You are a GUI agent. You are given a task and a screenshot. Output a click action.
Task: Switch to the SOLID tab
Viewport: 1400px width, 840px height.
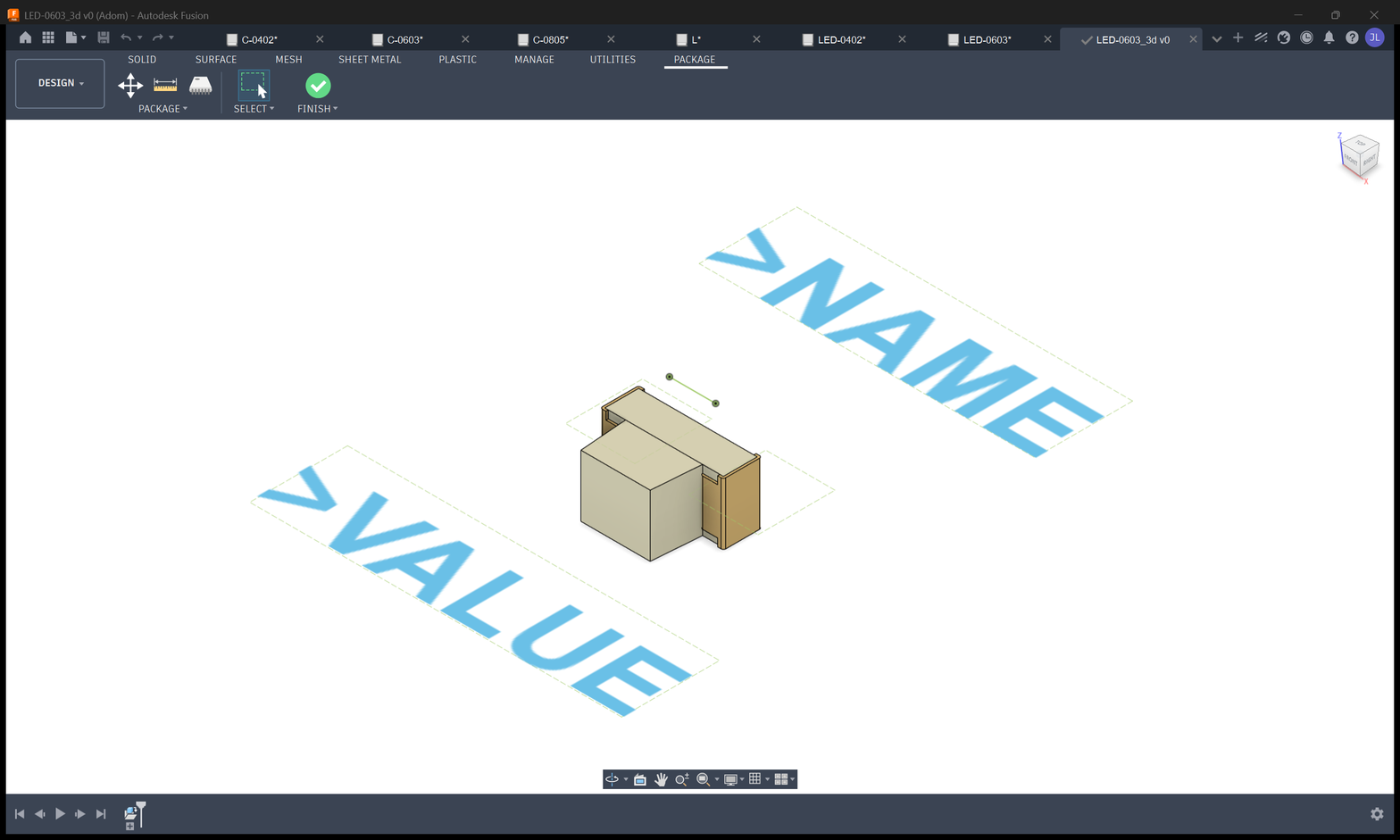pyautogui.click(x=142, y=60)
